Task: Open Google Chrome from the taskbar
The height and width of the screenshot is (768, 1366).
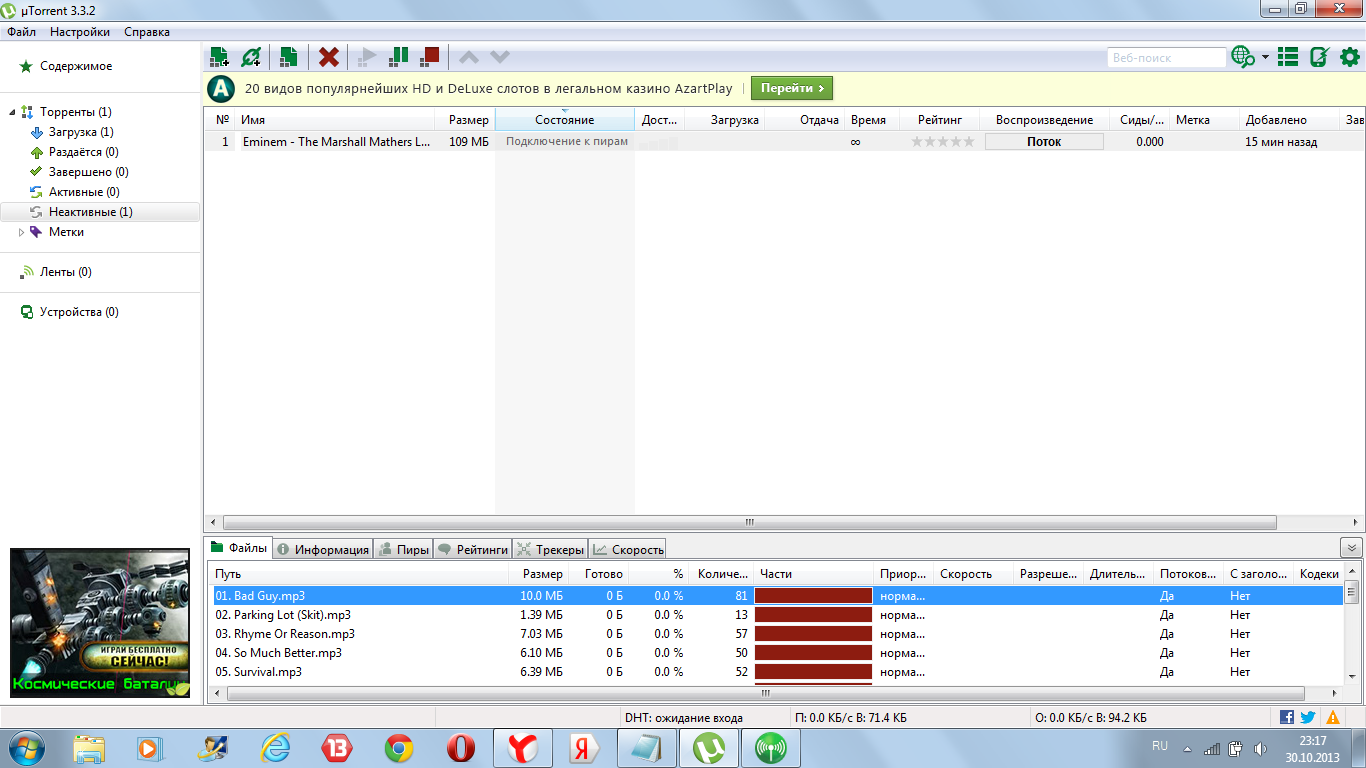Action: pyautogui.click(x=399, y=748)
